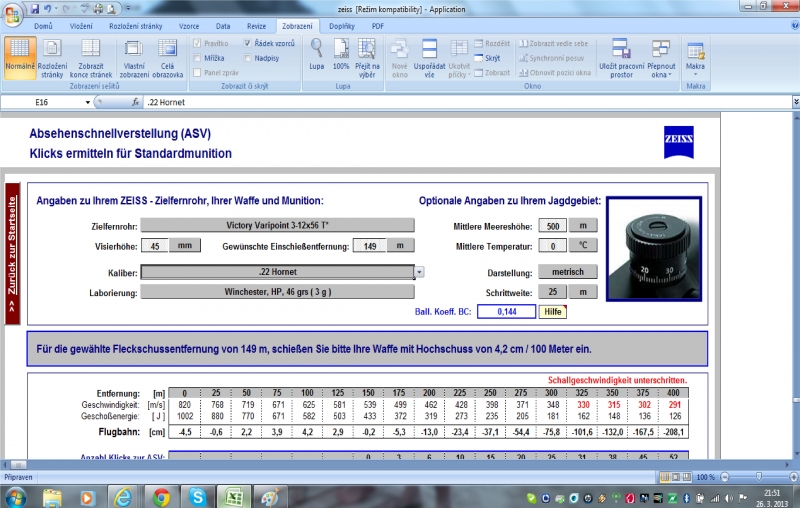
Task: Open Windows Start menu
Action: 15,497
